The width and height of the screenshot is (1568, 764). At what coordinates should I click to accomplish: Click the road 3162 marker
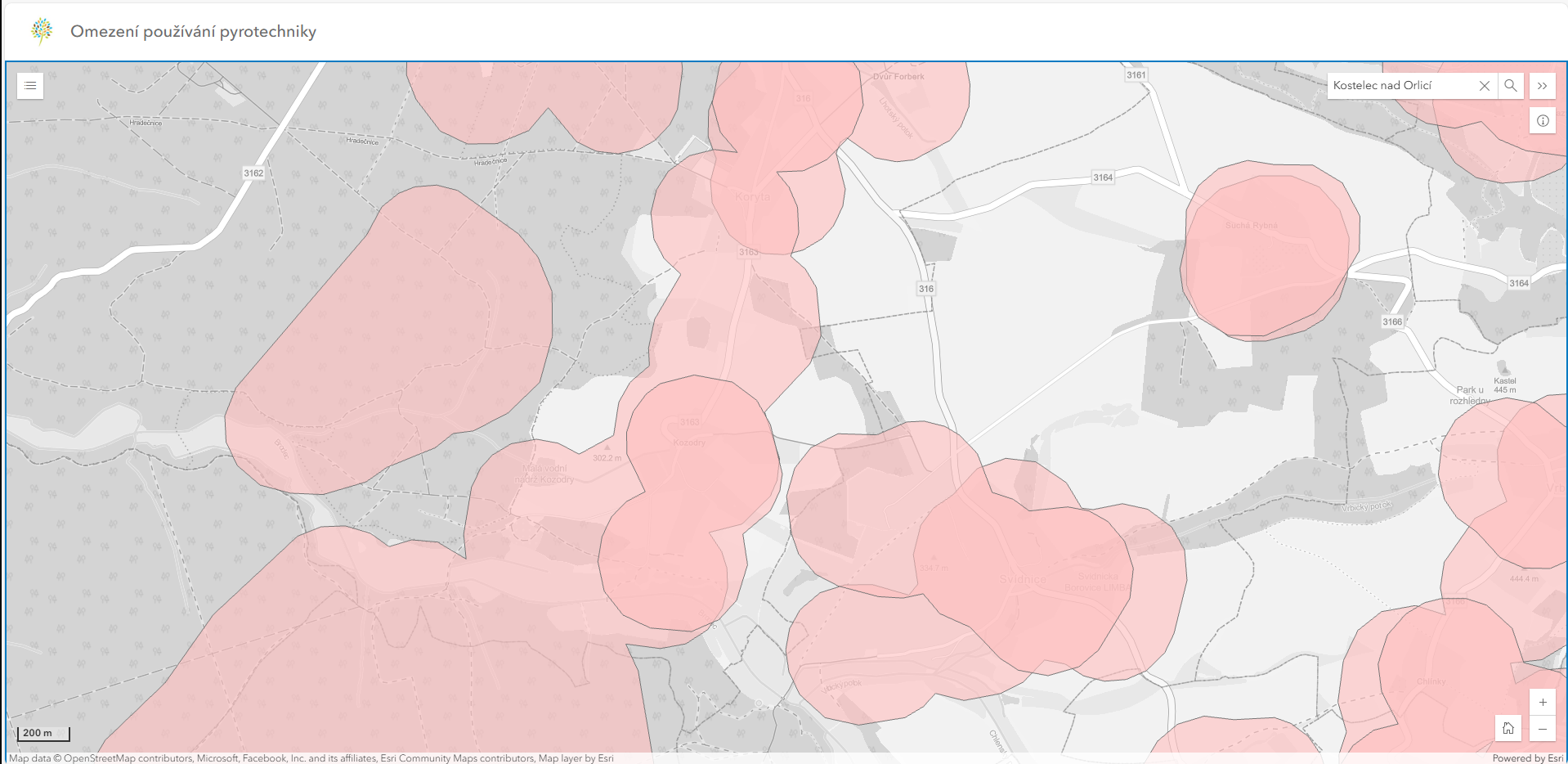(x=253, y=173)
